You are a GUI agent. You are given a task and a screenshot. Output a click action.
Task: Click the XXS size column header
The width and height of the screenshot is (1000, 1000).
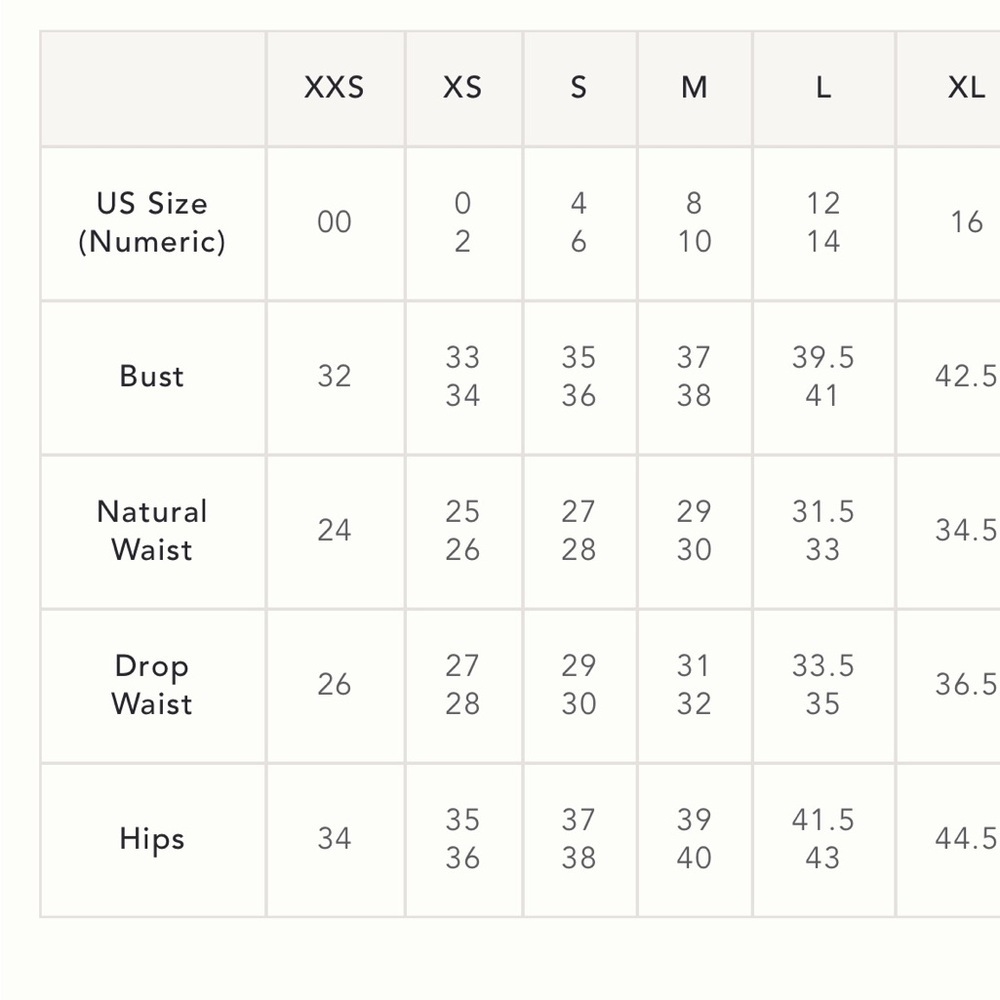coord(335,88)
